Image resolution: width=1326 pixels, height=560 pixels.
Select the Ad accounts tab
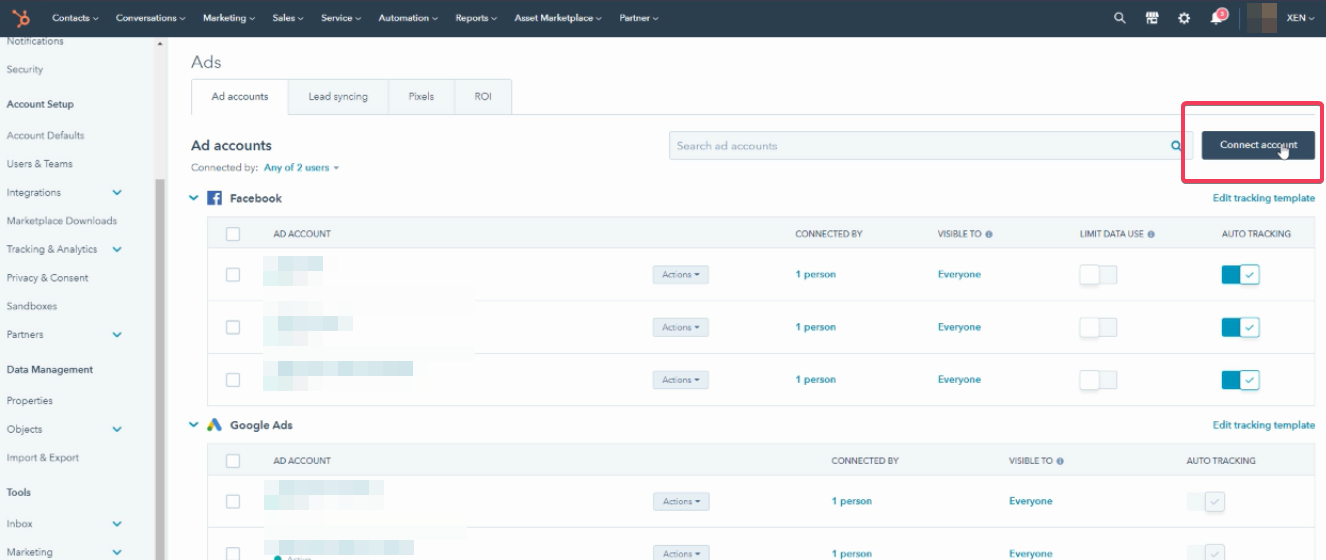(240, 97)
